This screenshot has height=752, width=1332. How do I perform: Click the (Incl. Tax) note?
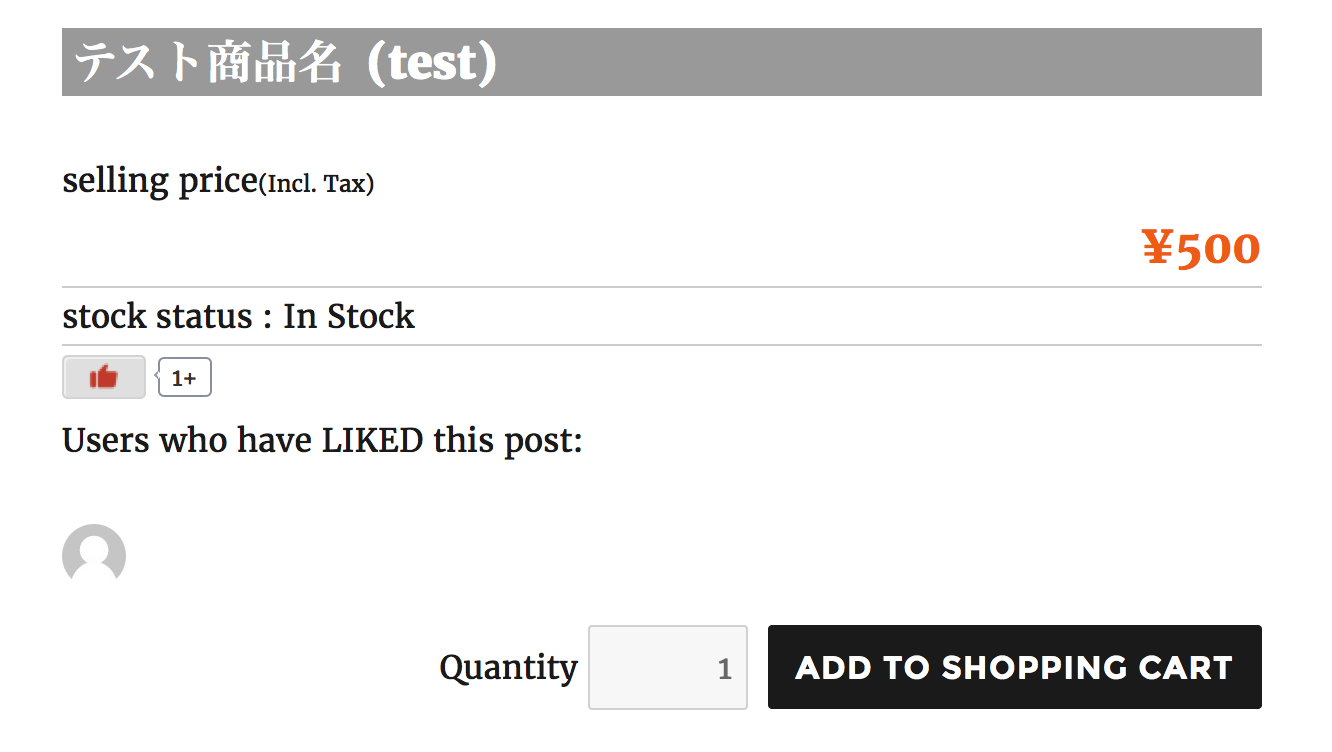(316, 185)
